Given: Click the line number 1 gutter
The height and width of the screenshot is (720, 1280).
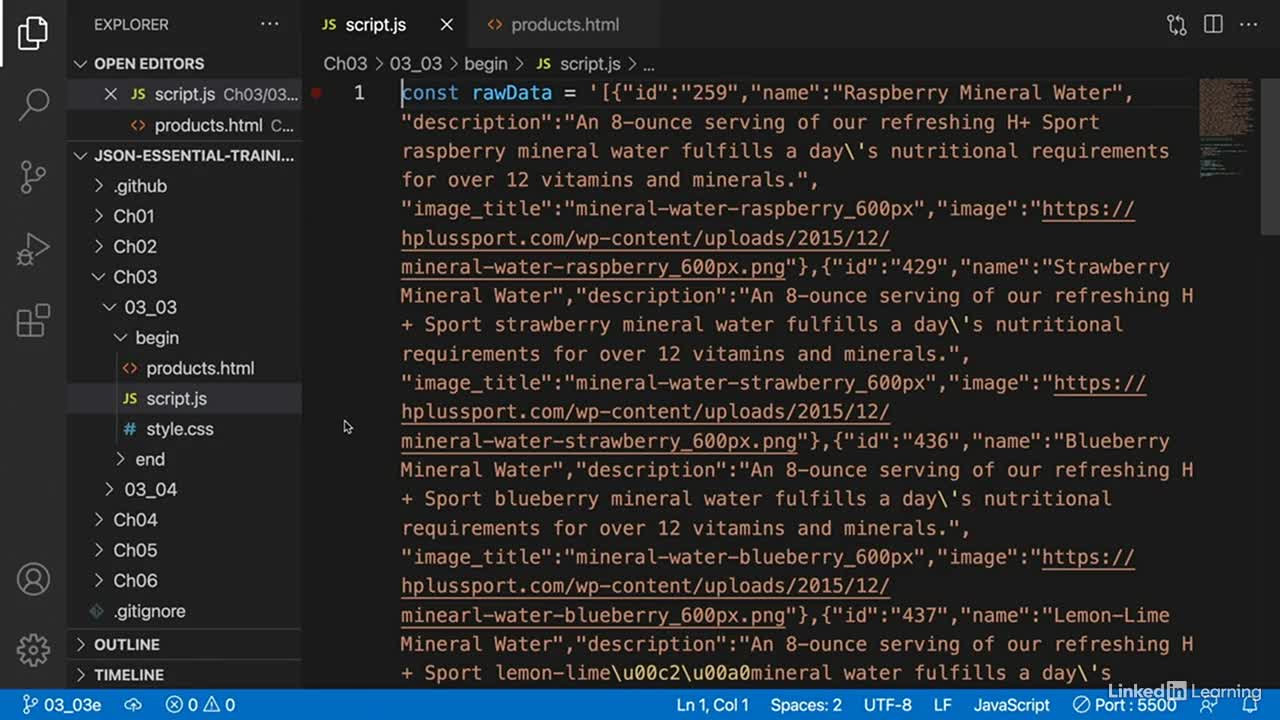Looking at the screenshot, I should pos(359,93).
